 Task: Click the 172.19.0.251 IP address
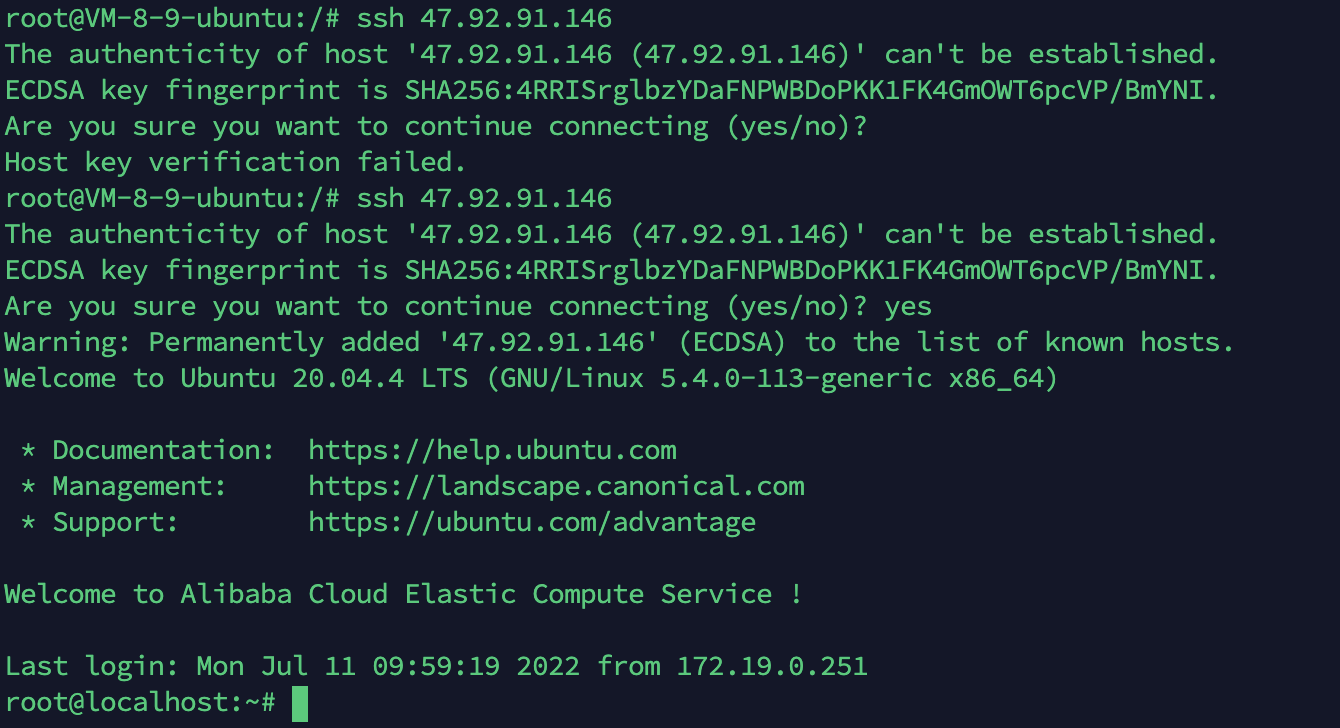(772, 666)
